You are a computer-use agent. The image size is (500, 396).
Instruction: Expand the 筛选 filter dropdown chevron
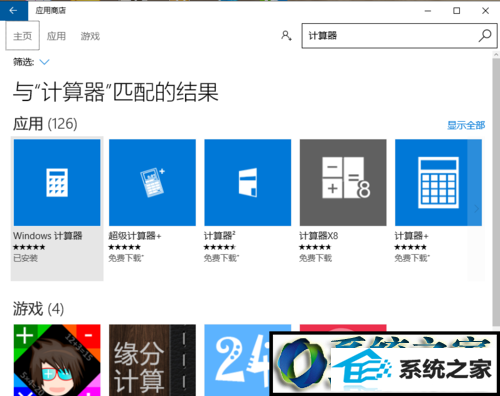point(44,62)
